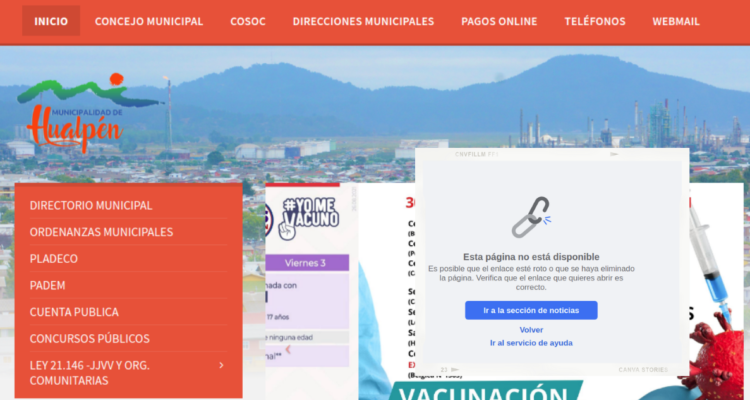Open DIRECTORIO MUNICIPAL in the sidebar
Screen dimensions: 750x400
click(x=91, y=205)
